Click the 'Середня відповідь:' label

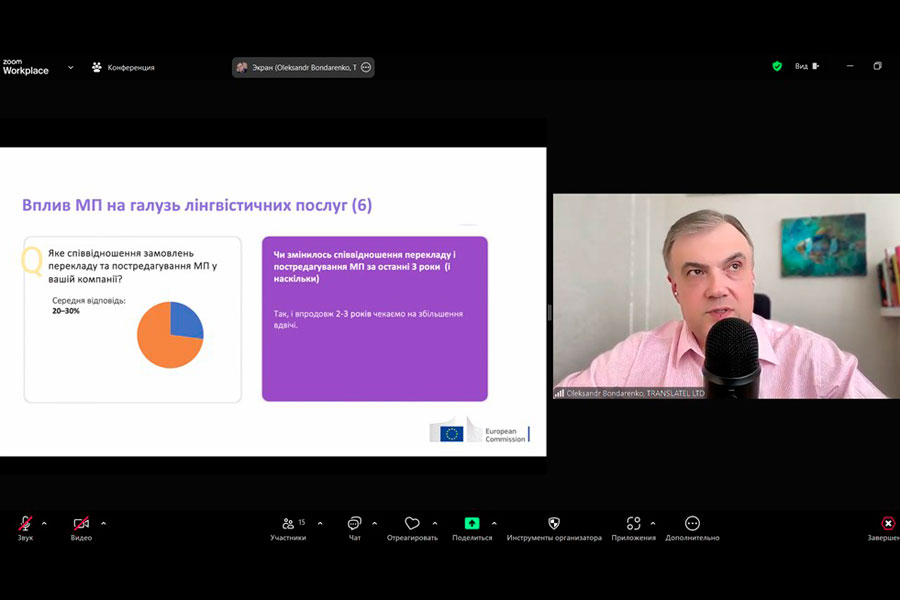tap(89, 300)
